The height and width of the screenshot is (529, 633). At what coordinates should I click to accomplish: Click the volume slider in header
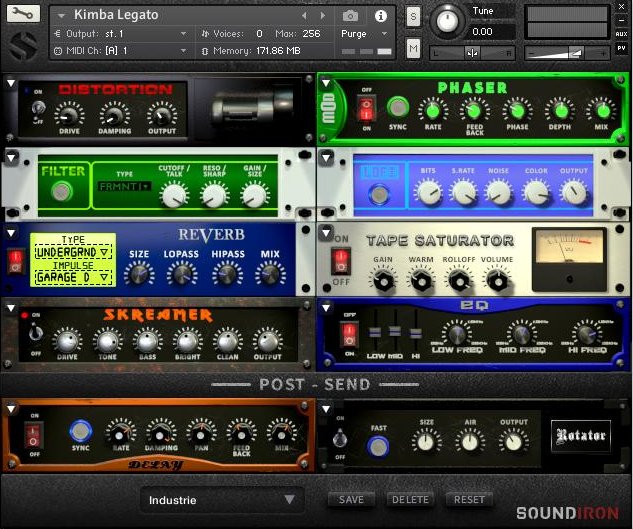pos(567,53)
